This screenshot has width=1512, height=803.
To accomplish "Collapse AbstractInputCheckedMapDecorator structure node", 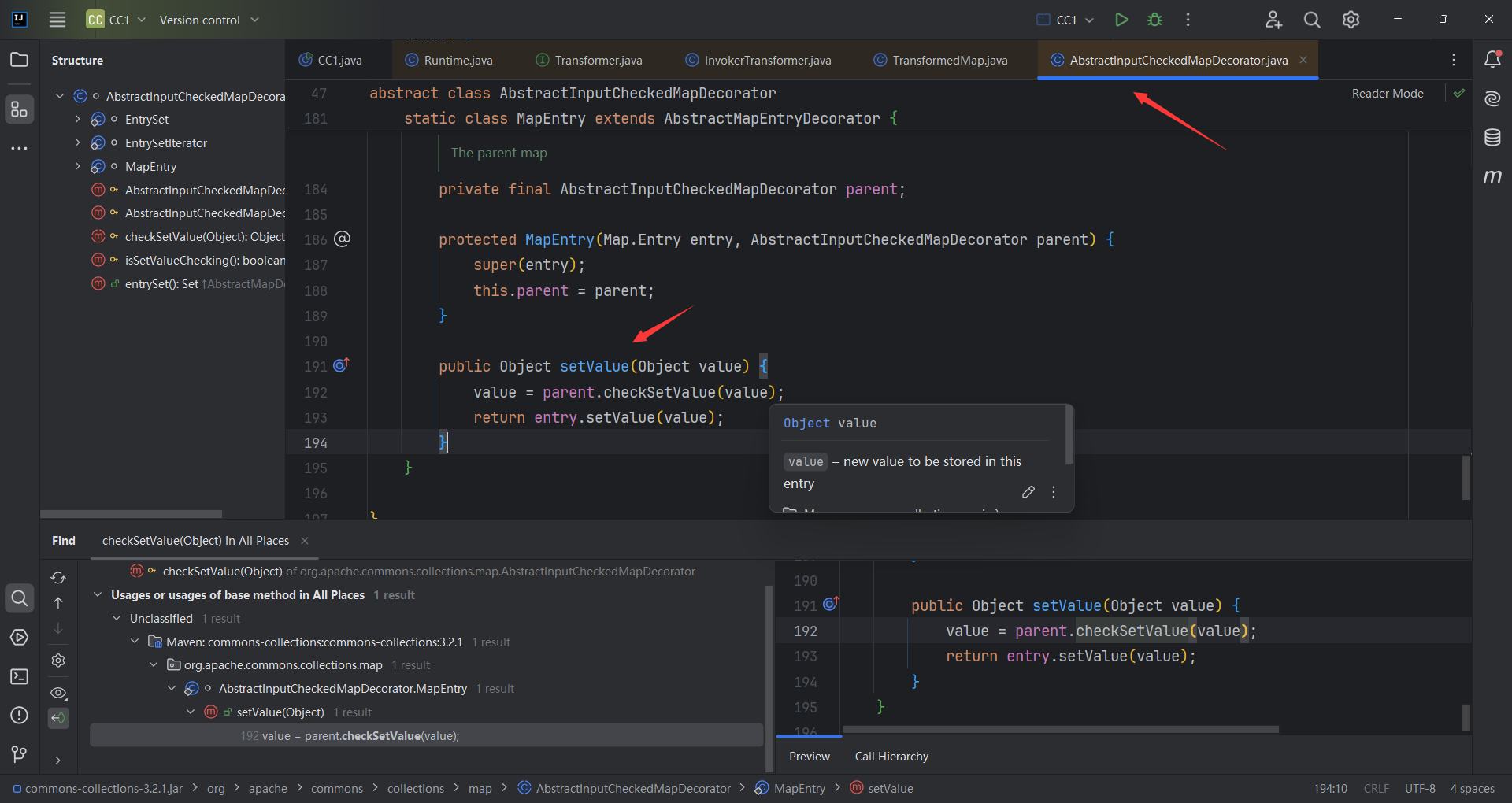I will click(x=60, y=96).
